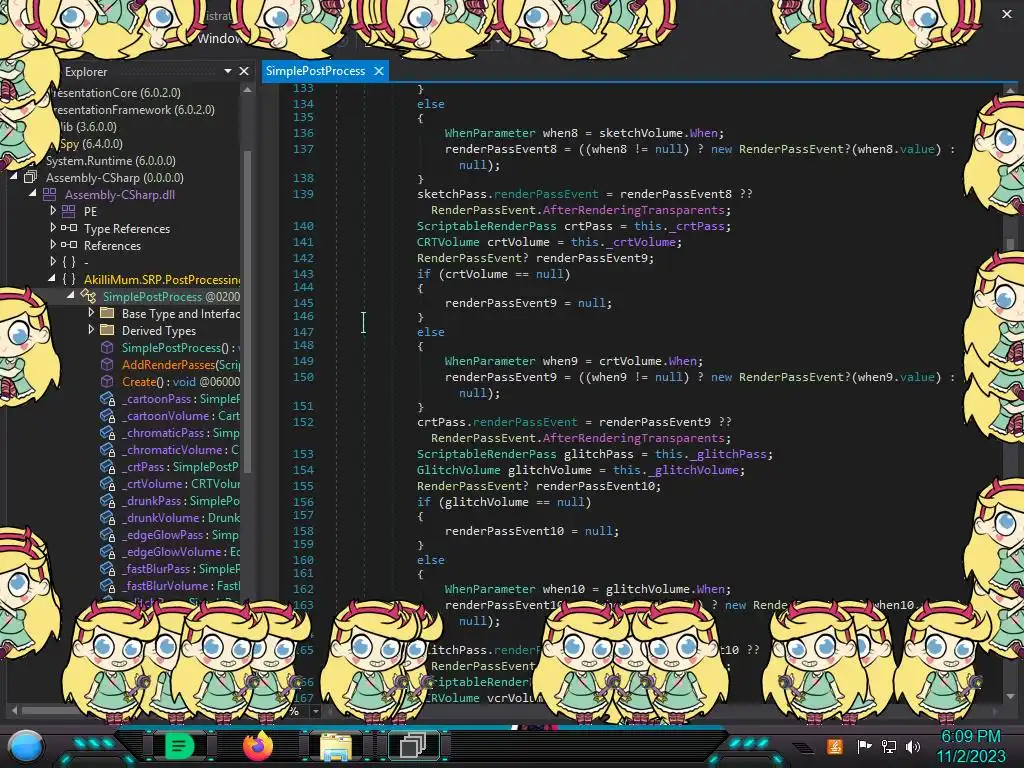Click the _edgeGlowPass field icon
Screen dimensions: 1024x768
click(107, 535)
